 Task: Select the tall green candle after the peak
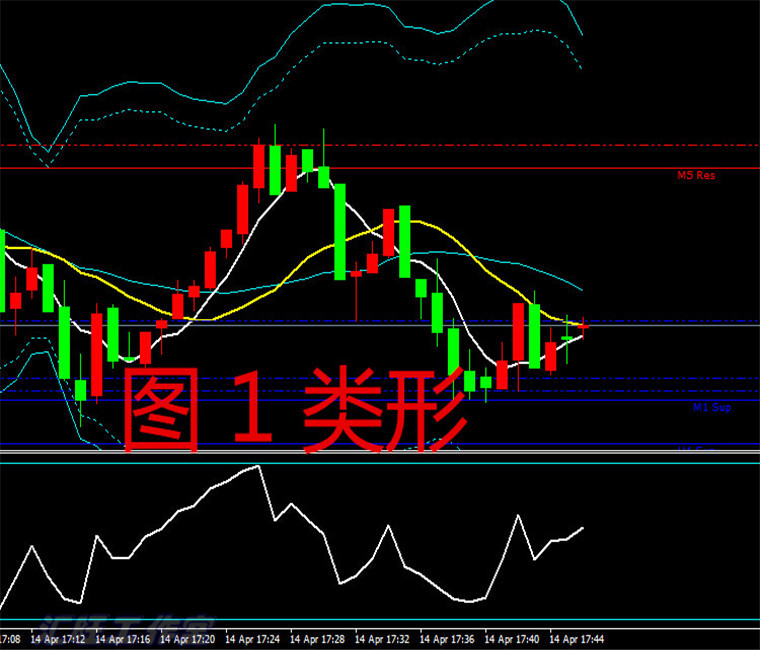click(340, 230)
